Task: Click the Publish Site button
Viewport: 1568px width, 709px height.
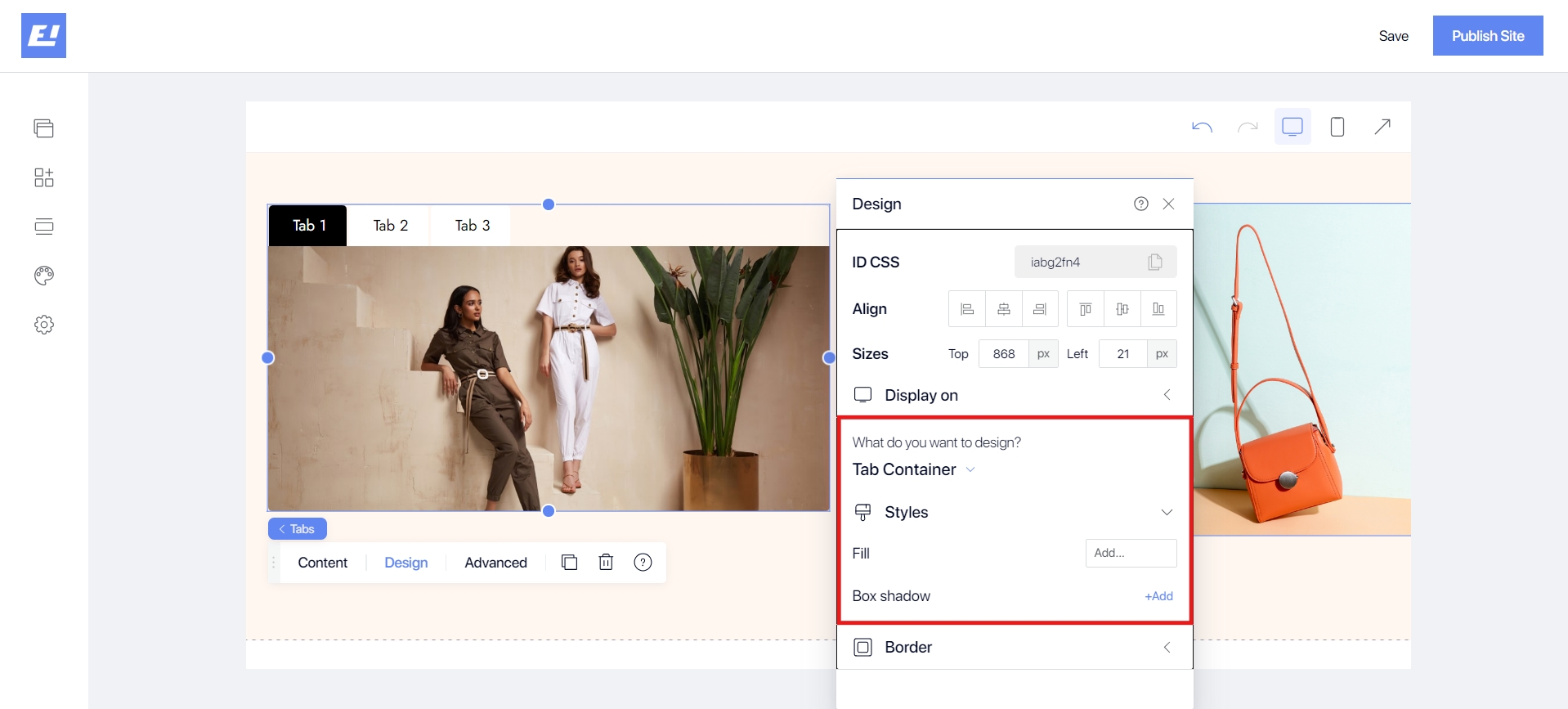Action: coord(1487,36)
